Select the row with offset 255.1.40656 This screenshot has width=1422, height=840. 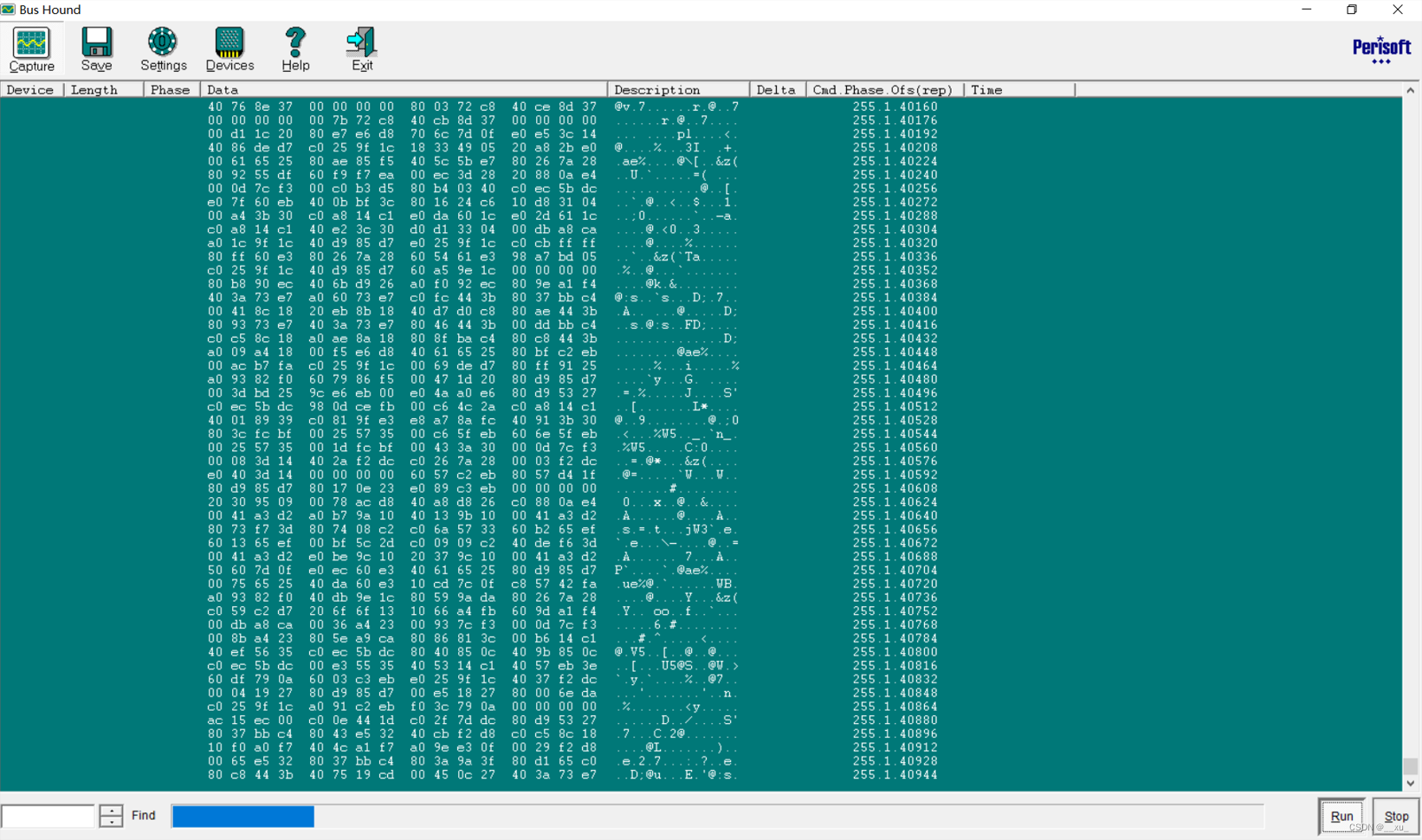click(x=701, y=529)
